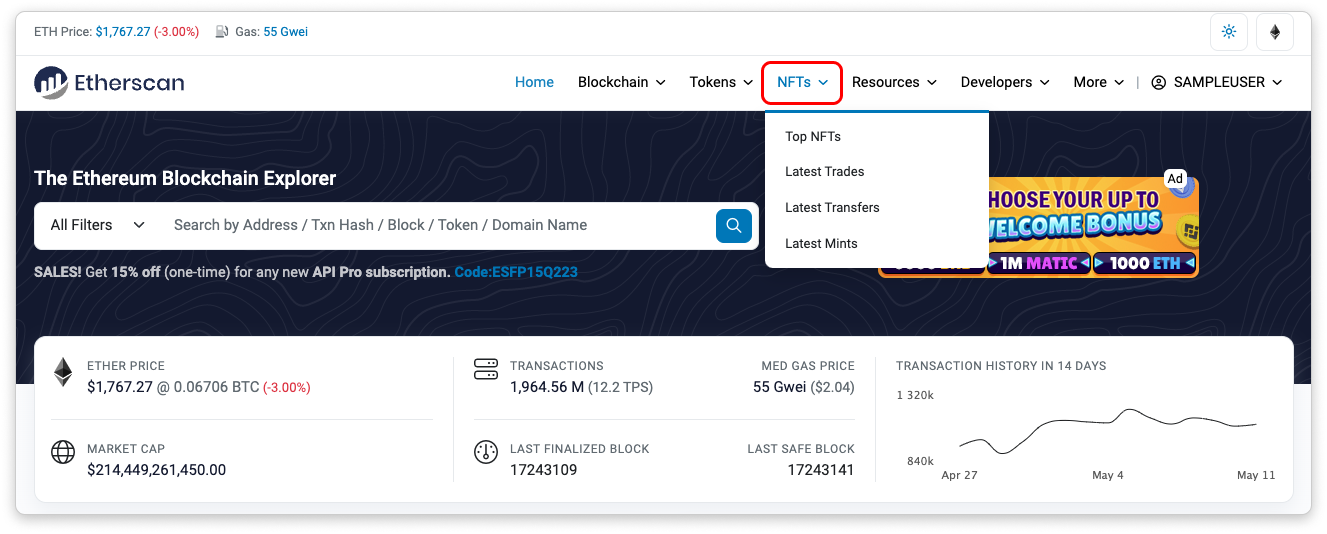The image size is (1327, 534).
Task: Expand the SAMPLEUSER account menu
Action: [1216, 82]
